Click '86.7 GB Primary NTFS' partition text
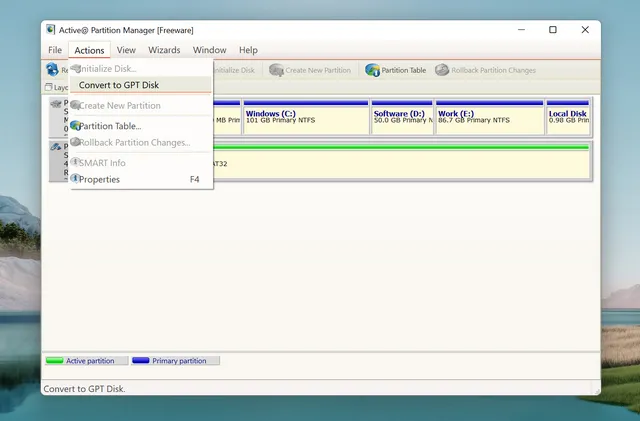Image resolution: width=640 pixels, height=421 pixels. [x=474, y=120]
